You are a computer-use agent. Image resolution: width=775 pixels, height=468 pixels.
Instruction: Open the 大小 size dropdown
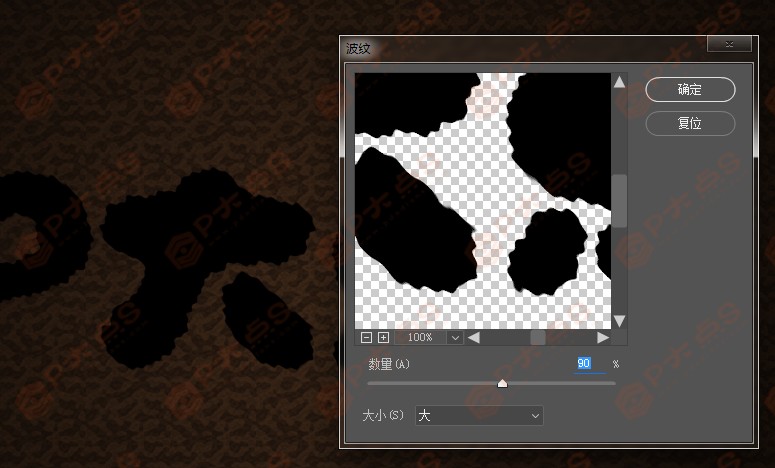click(479, 416)
